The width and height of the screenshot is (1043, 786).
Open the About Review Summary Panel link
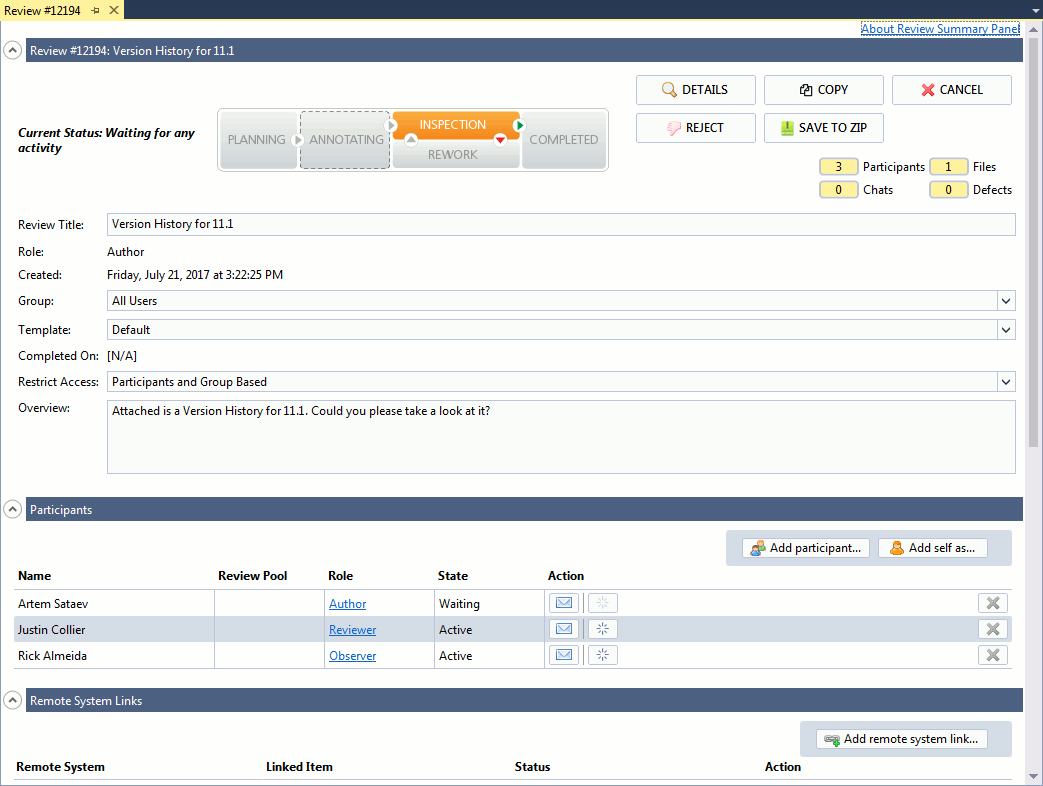[x=939, y=28]
